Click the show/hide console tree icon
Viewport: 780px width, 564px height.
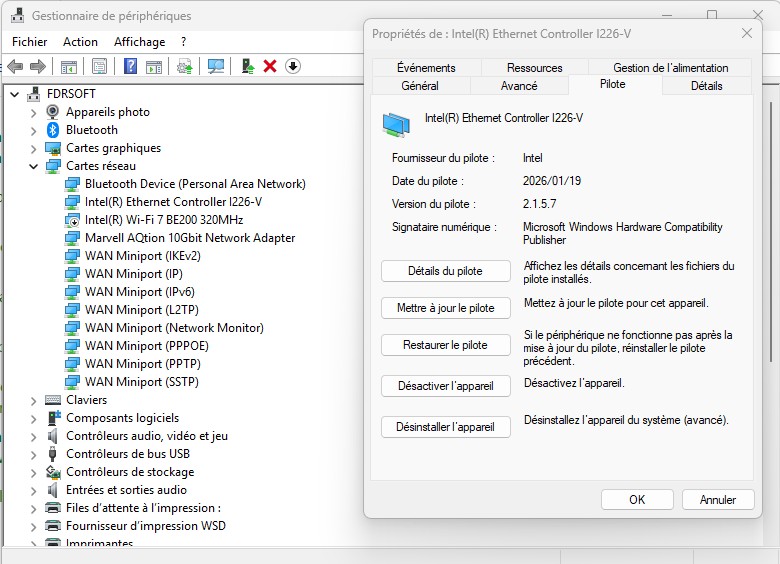68,66
